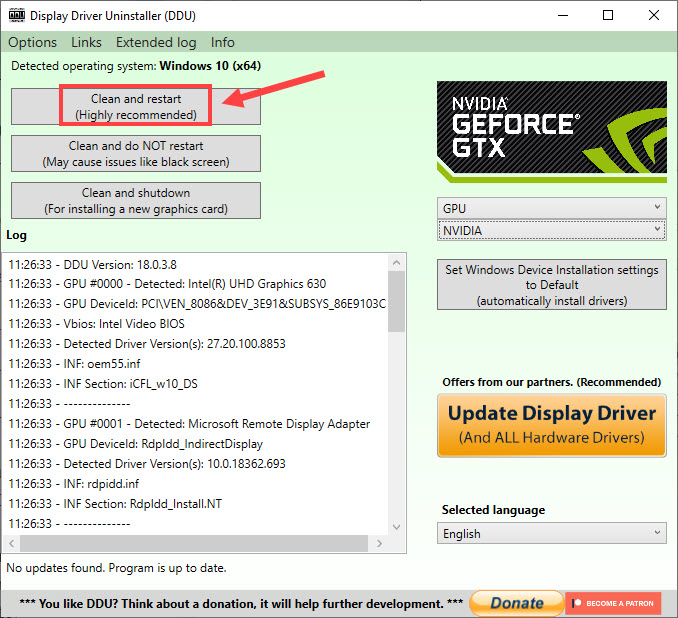Open the Selected language dropdown
This screenshot has height=618, width=678.
(x=551, y=533)
